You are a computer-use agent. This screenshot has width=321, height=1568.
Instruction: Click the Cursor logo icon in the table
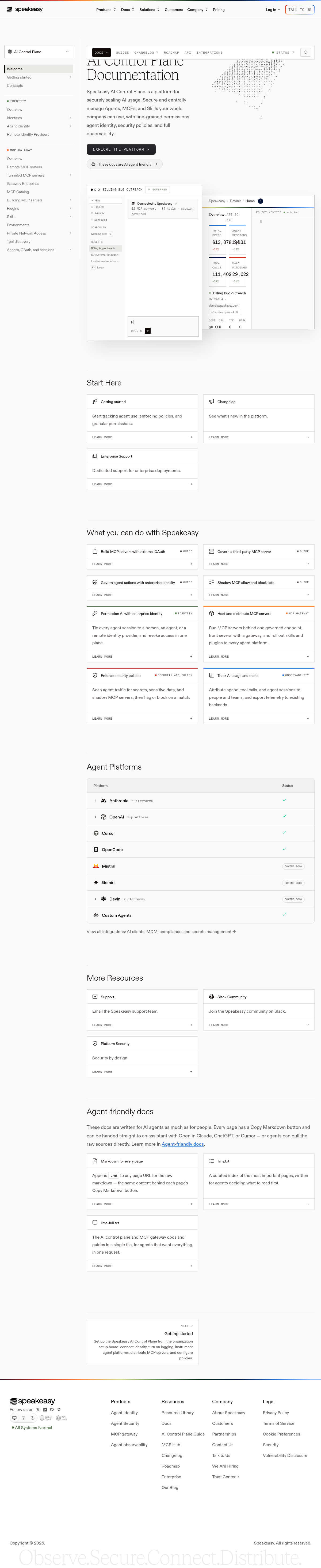[96, 833]
